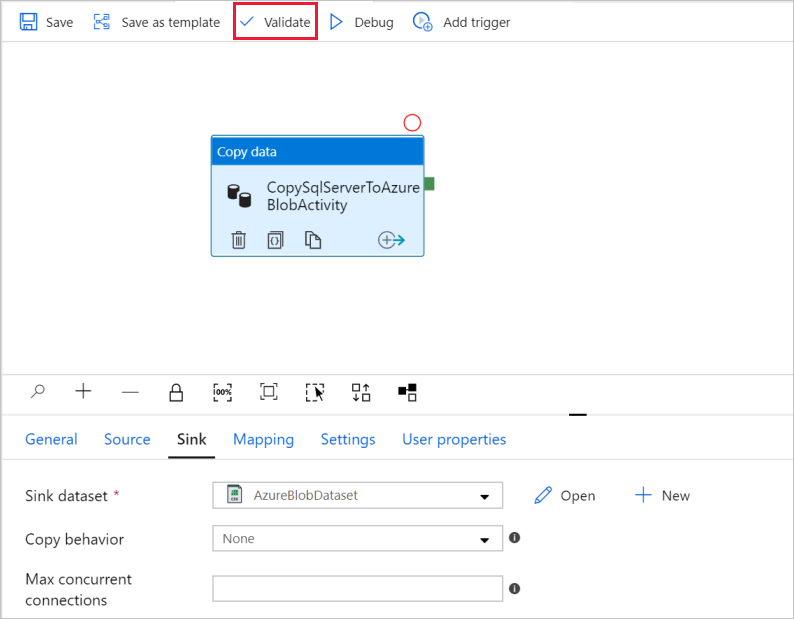View activity source code braces icon
Screen dimensions: 794x619
[275, 240]
